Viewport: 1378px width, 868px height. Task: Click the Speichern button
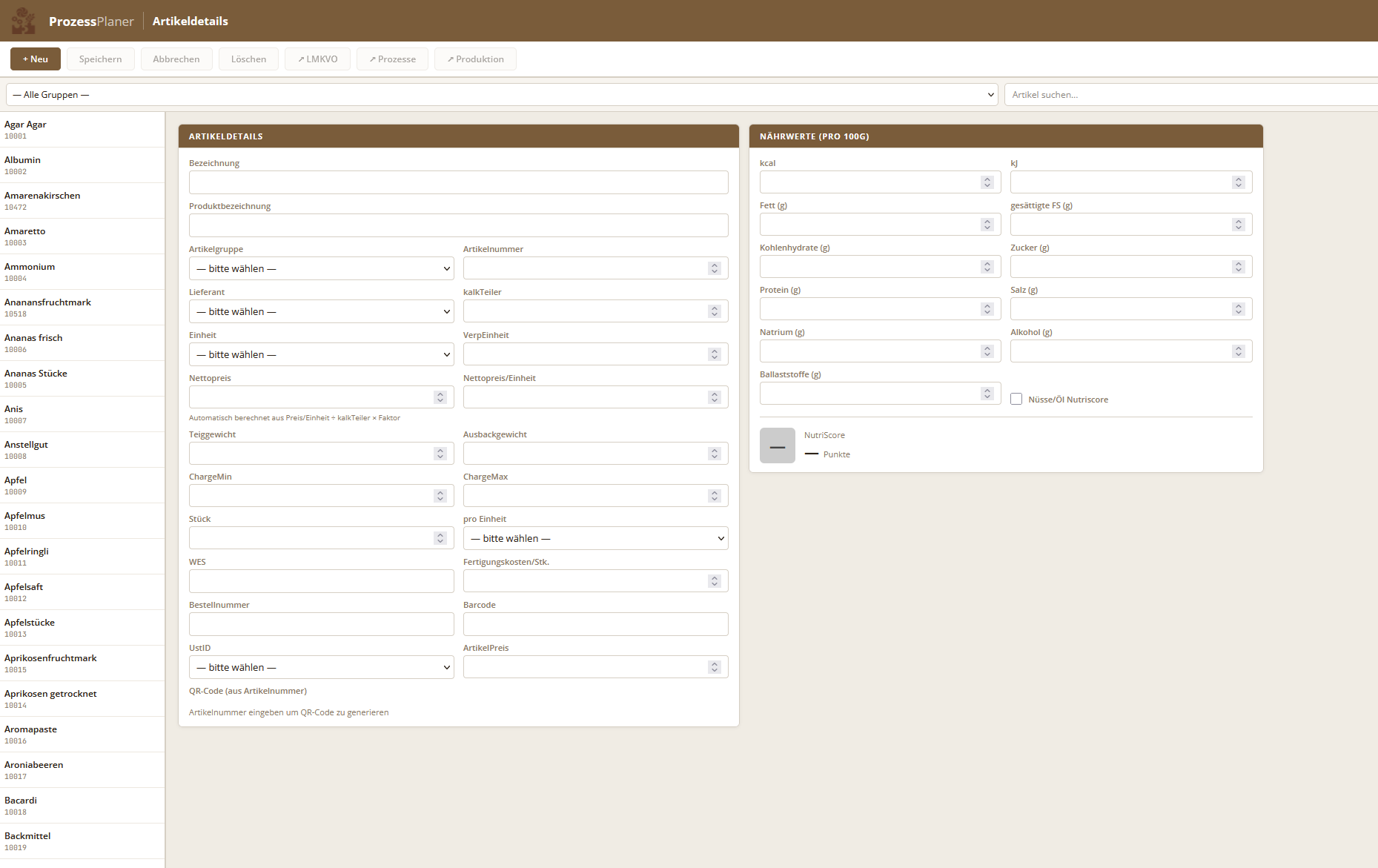coord(100,59)
